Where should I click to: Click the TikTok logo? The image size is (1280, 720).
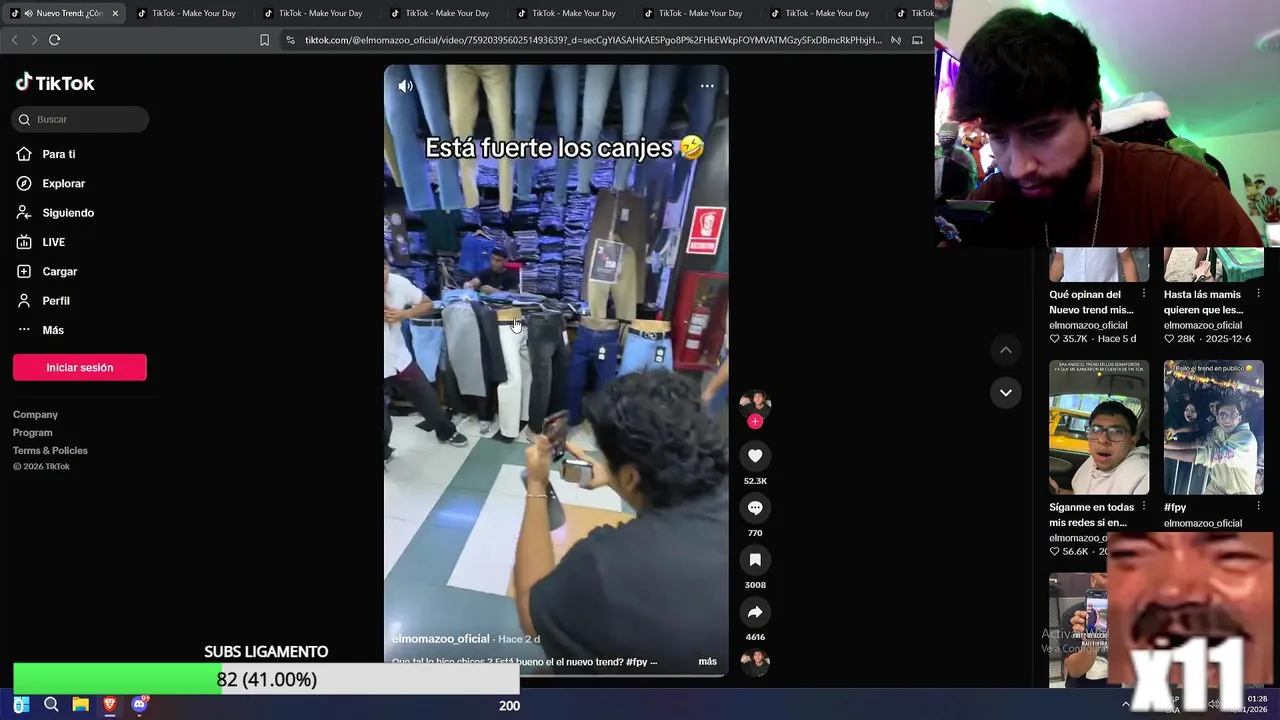(55, 83)
